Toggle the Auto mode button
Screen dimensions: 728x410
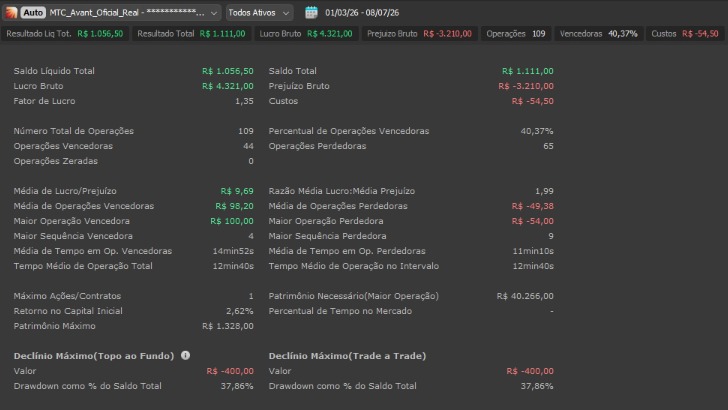click(33, 13)
